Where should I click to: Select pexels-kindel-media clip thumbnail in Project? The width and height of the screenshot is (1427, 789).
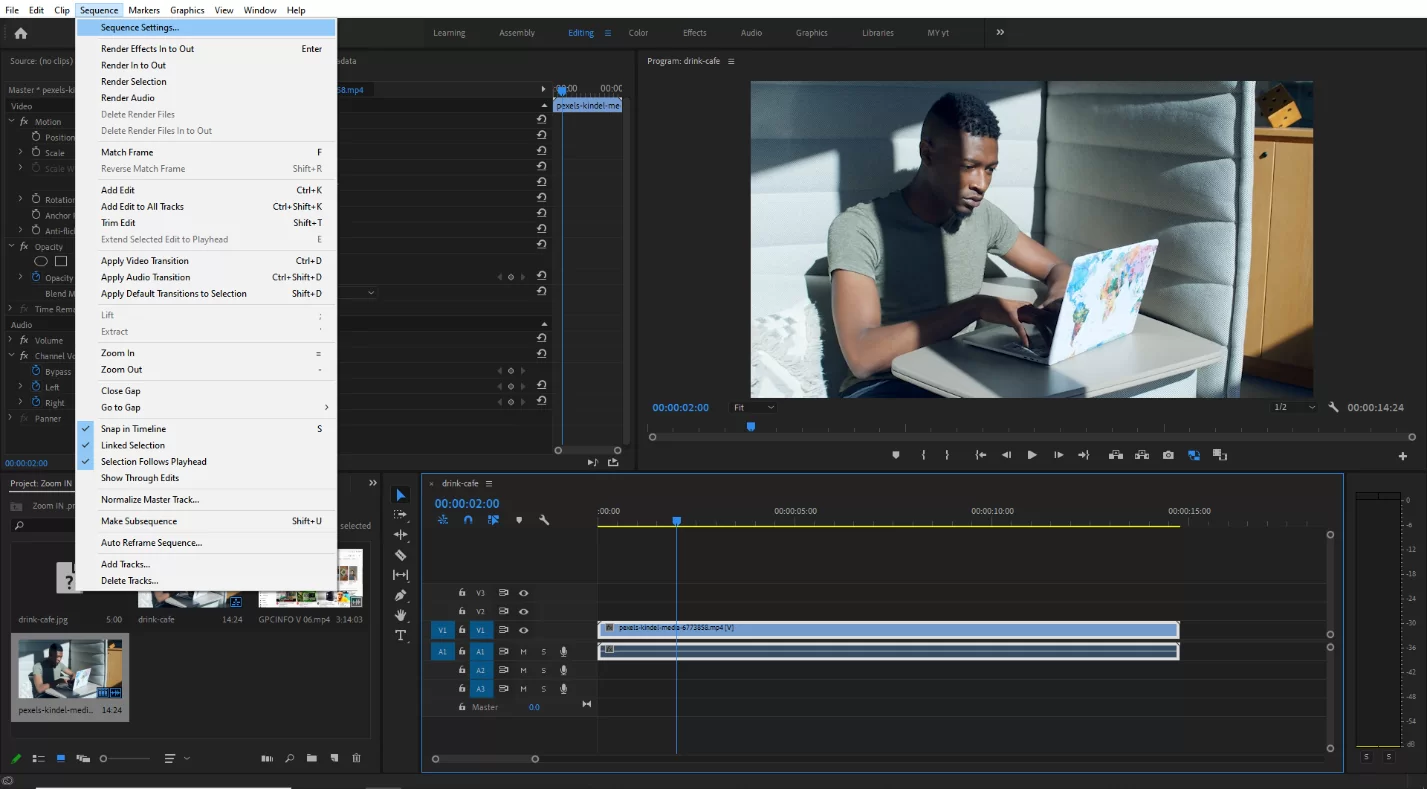click(x=69, y=669)
